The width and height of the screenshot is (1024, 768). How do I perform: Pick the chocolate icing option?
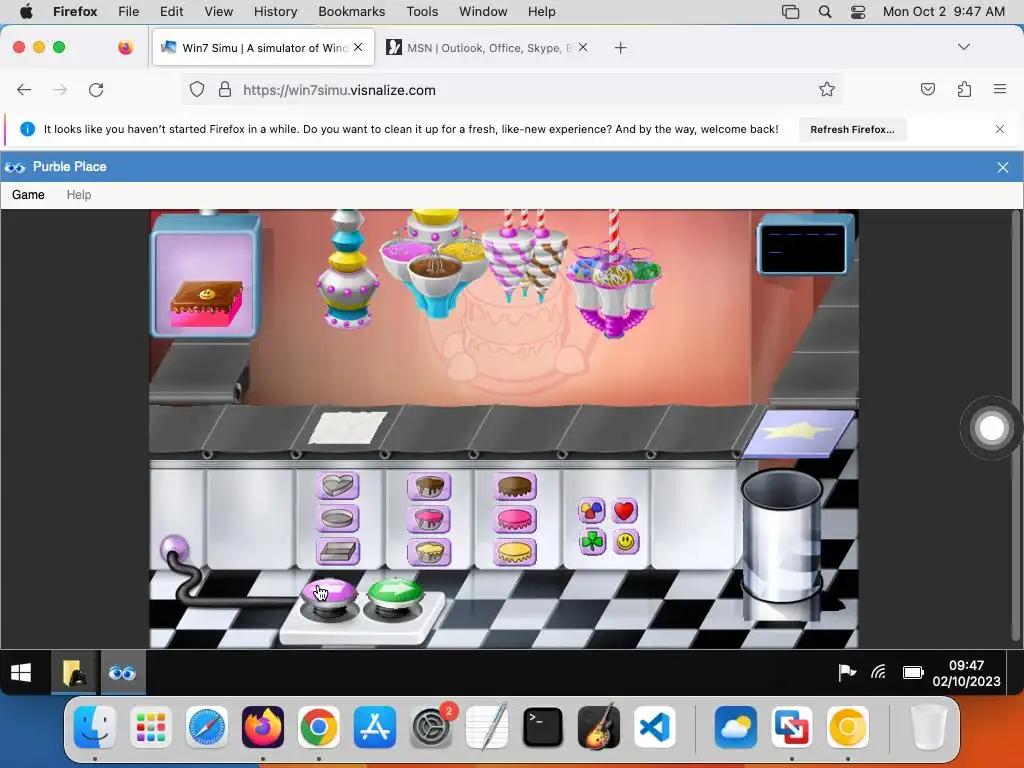(515, 486)
